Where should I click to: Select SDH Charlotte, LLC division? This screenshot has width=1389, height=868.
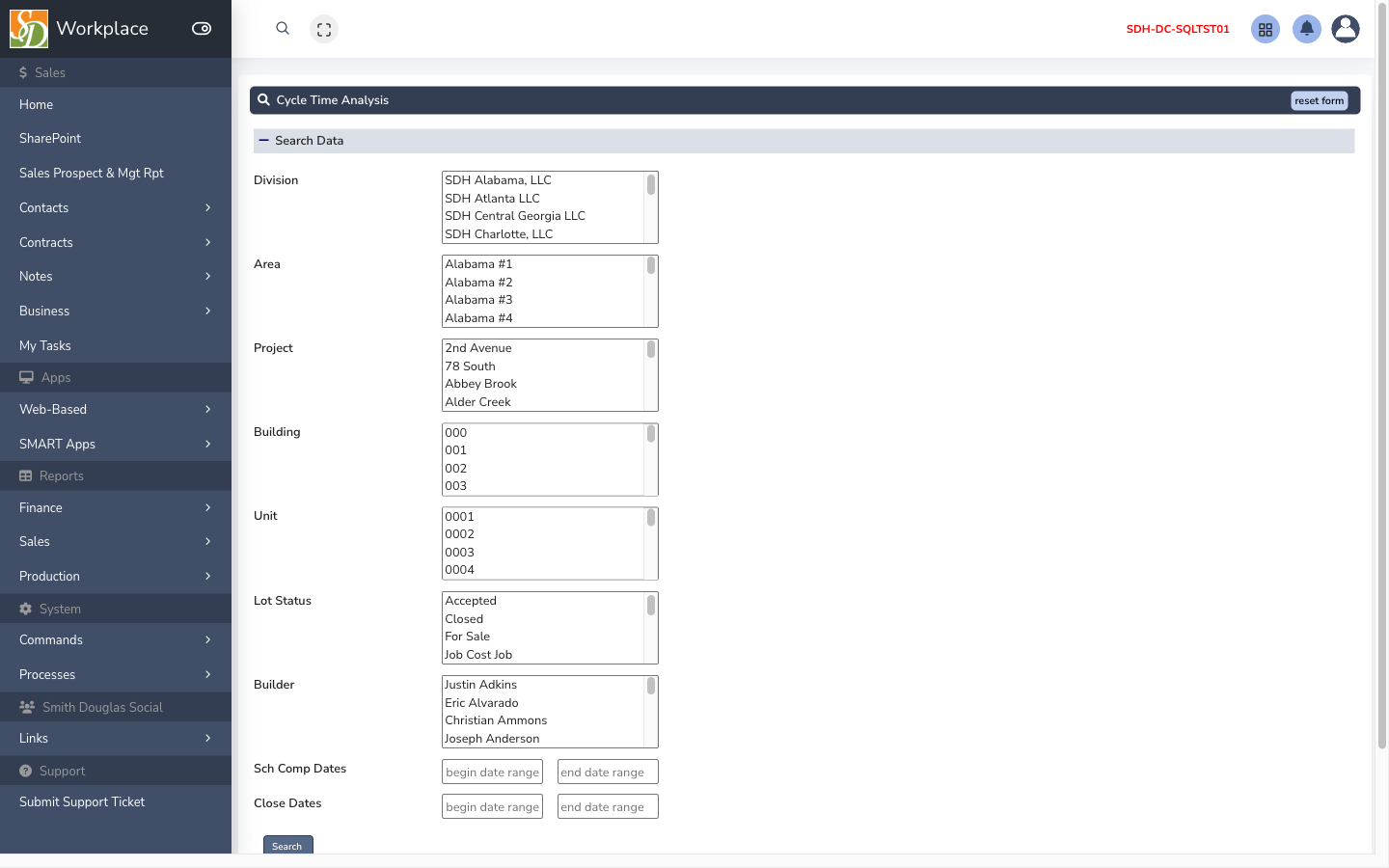pyautogui.click(x=543, y=234)
